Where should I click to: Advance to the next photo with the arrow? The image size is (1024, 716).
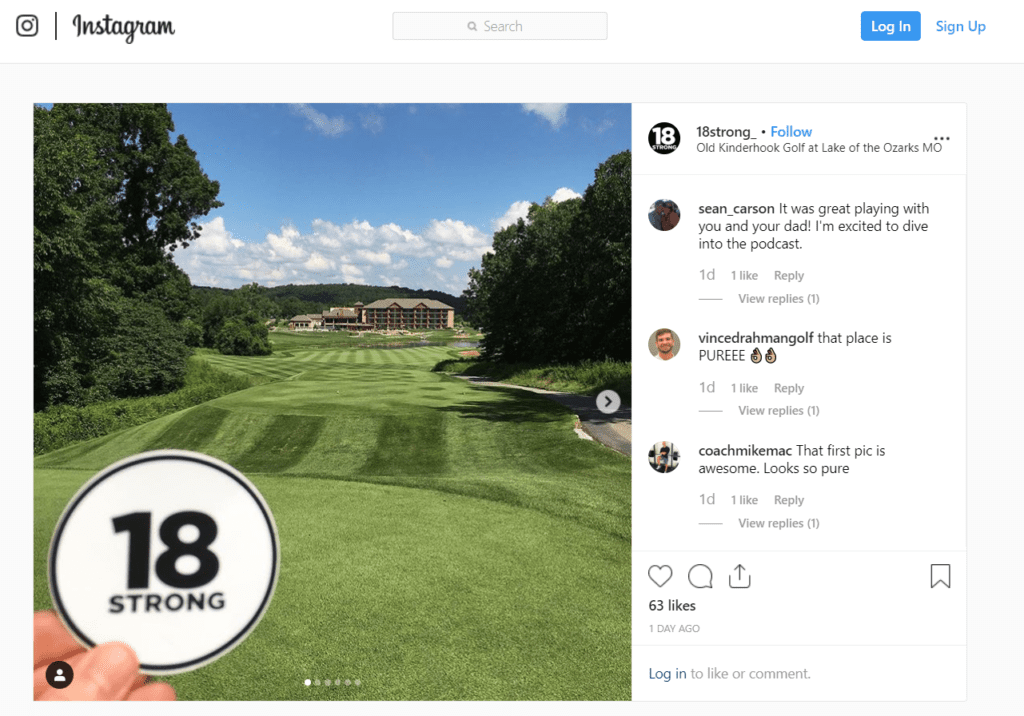607,402
